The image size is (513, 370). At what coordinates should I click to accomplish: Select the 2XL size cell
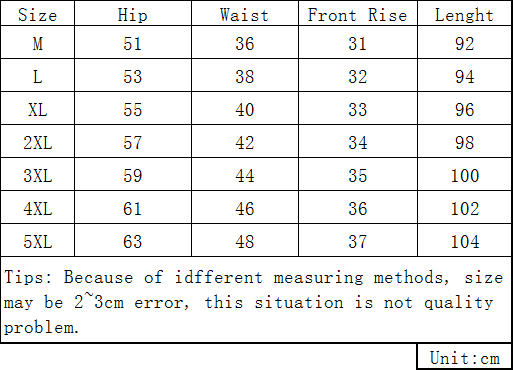[37, 142]
